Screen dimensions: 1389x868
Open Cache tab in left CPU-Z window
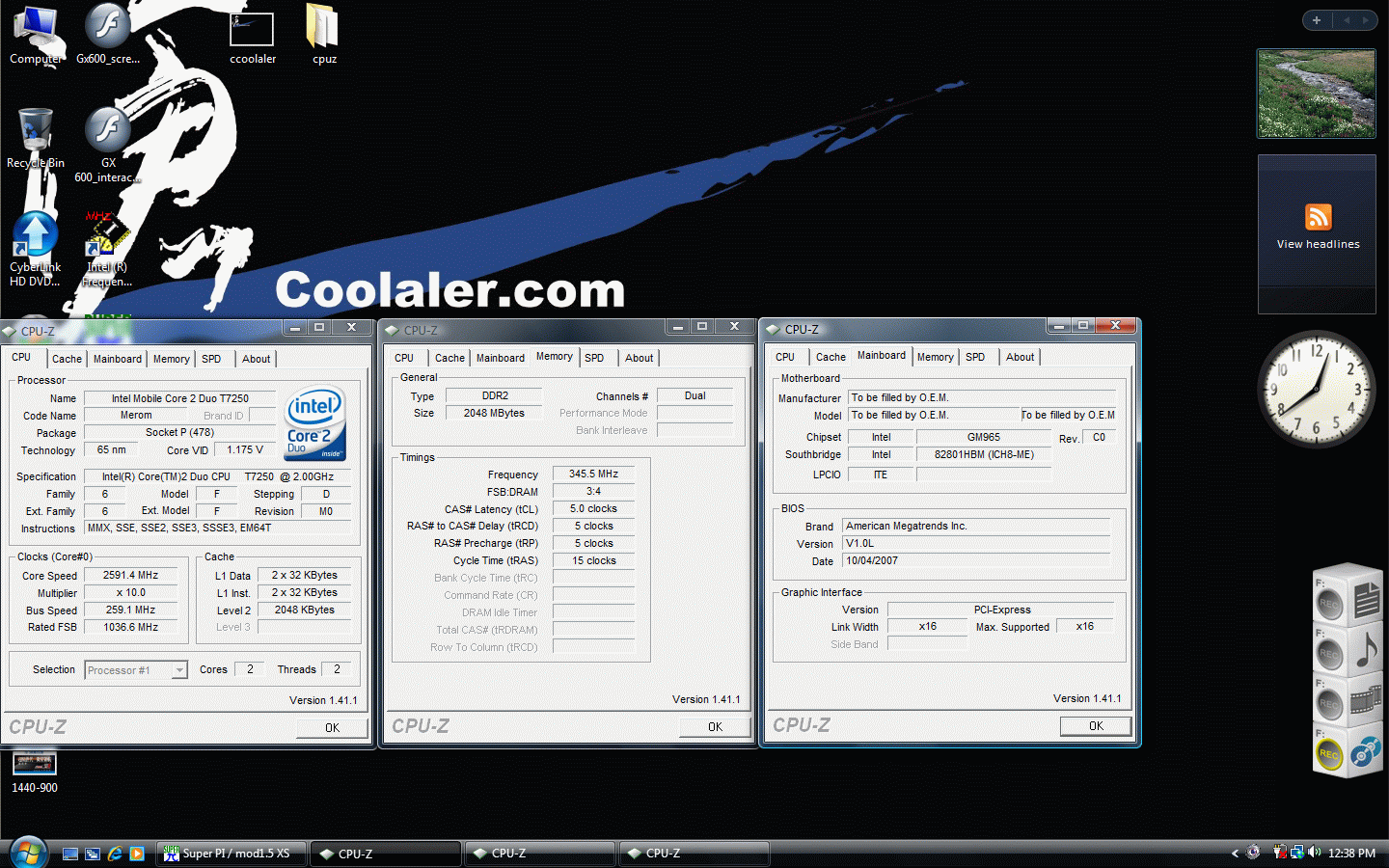[x=67, y=359]
